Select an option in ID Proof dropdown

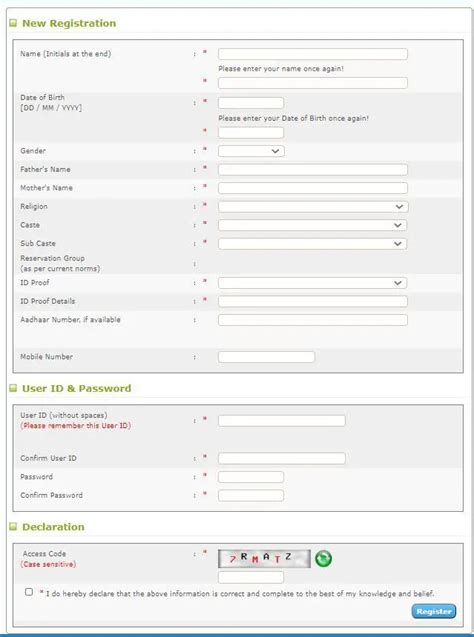(x=313, y=283)
